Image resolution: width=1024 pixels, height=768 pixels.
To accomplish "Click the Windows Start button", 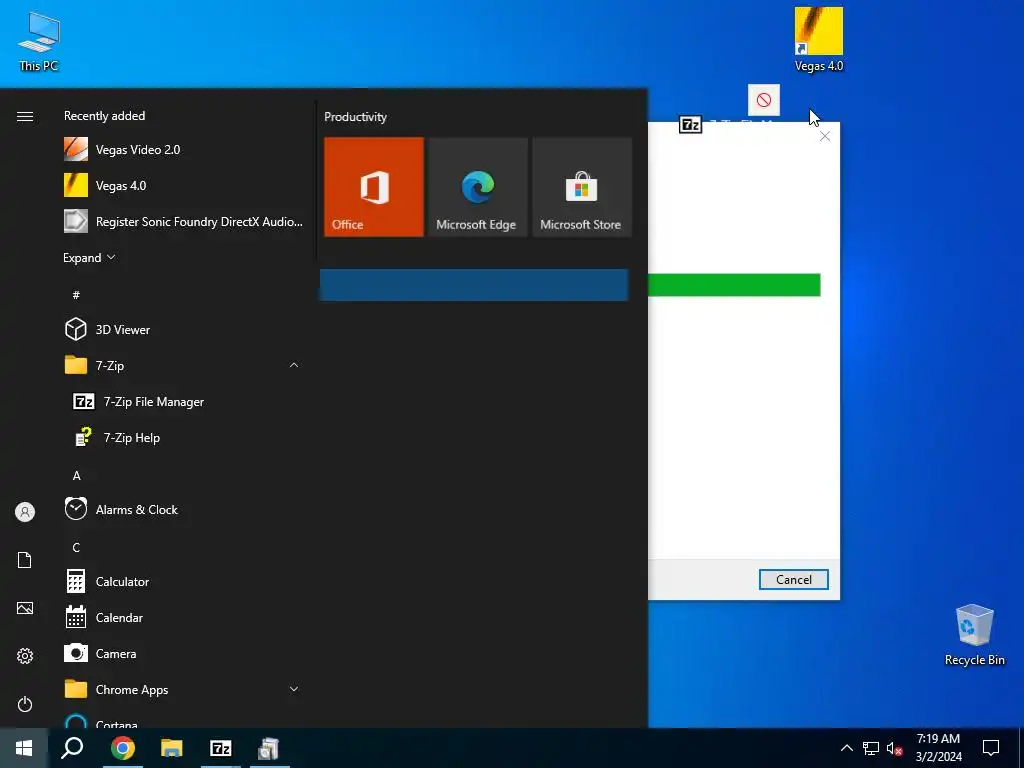I will pos(24,748).
